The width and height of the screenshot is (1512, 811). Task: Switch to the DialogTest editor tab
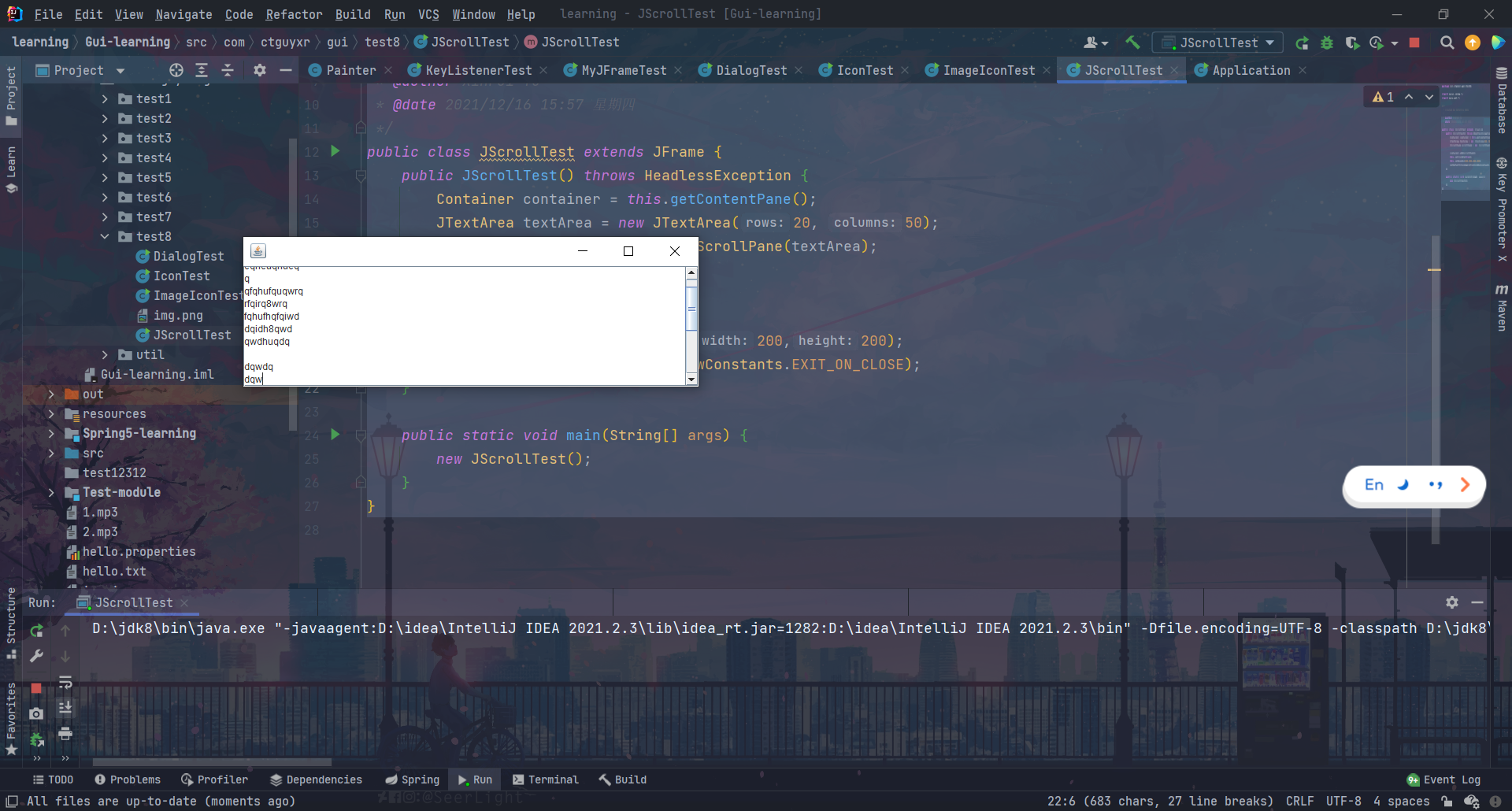(x=751, y=70)
